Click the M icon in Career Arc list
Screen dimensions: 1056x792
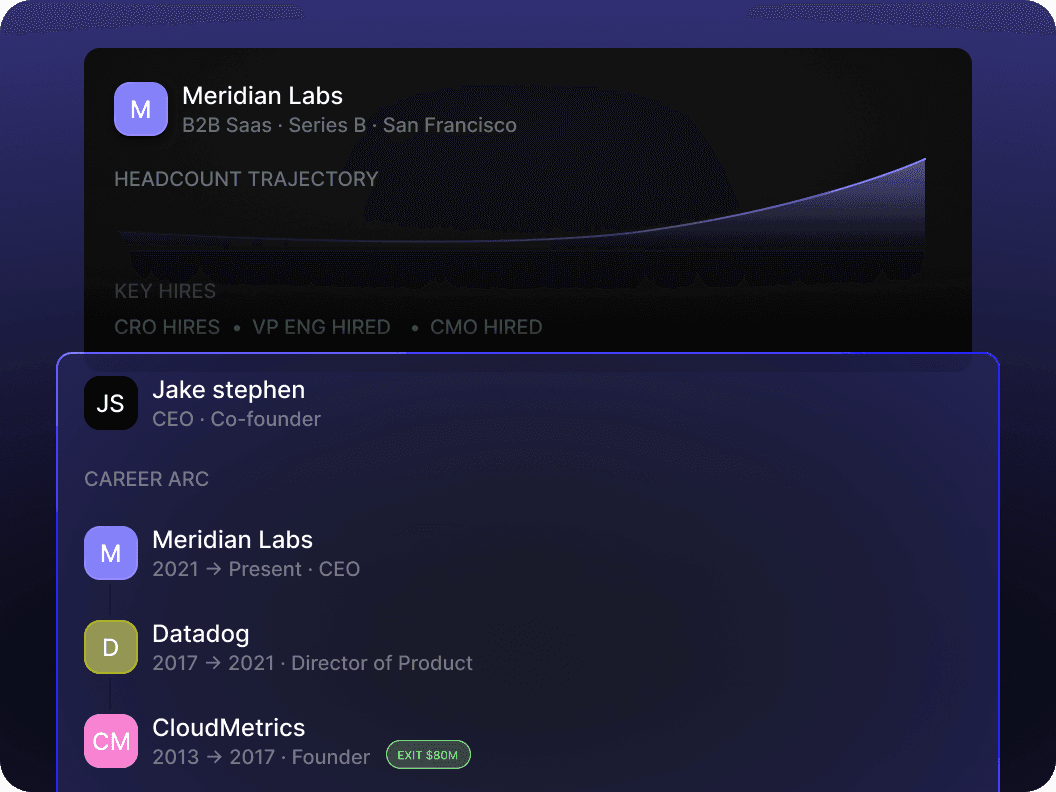click(111, 553)
